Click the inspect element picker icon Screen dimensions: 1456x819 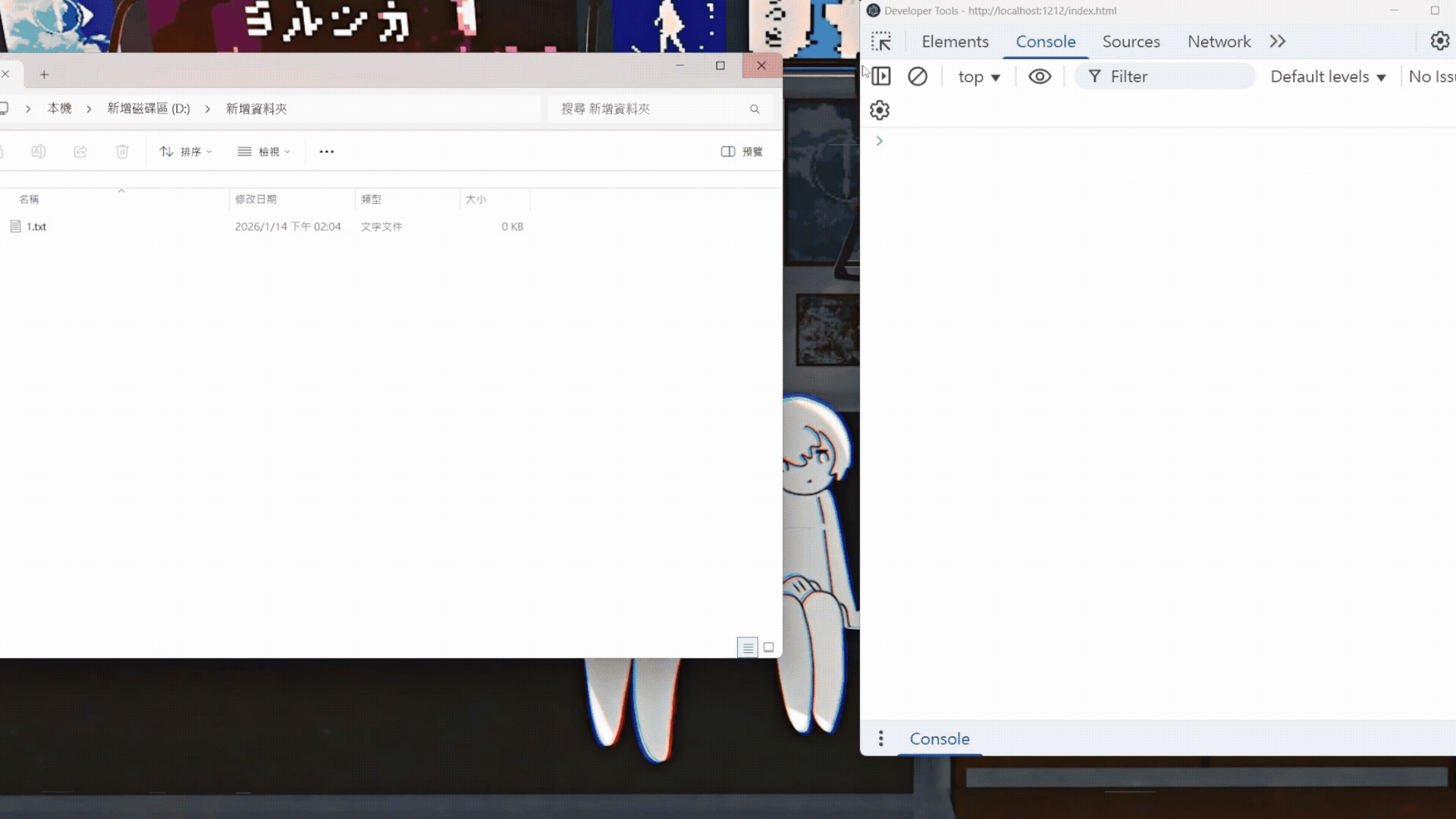[x=880, y=42]
